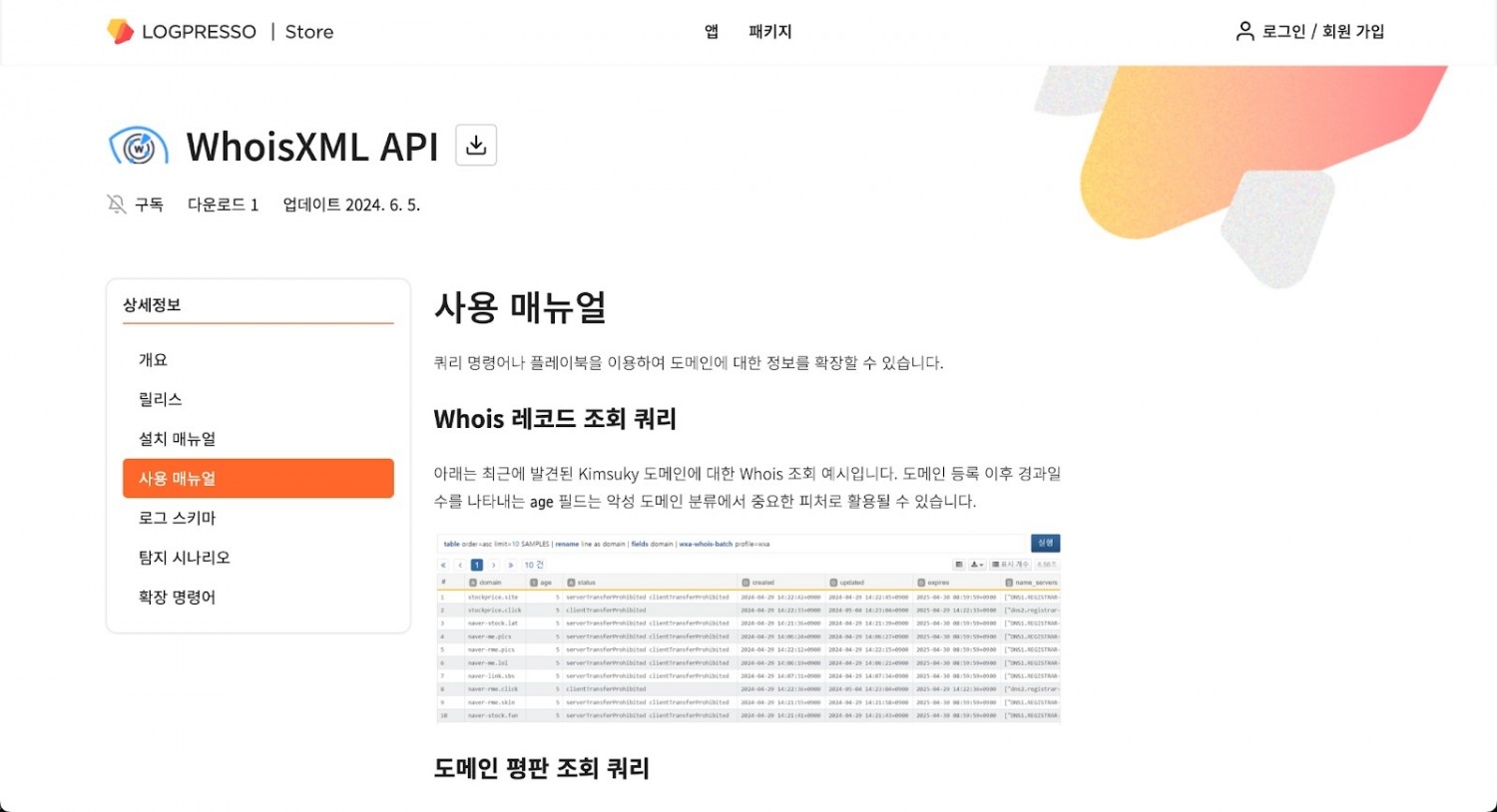The width and height of the screenshot is (1497, 812).
Task: Open 로그 스키마 in the sidebar
Action: [258, 518]
